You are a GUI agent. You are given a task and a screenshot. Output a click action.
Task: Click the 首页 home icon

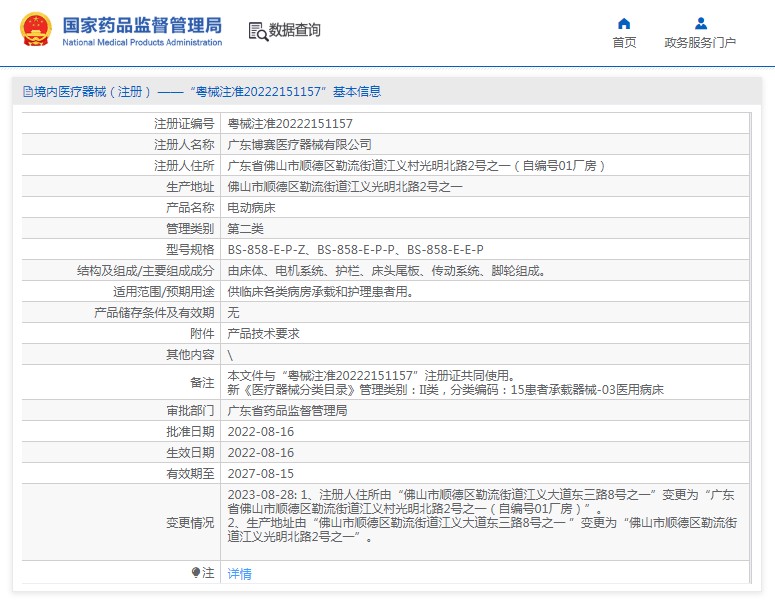(x=624, y=23)
